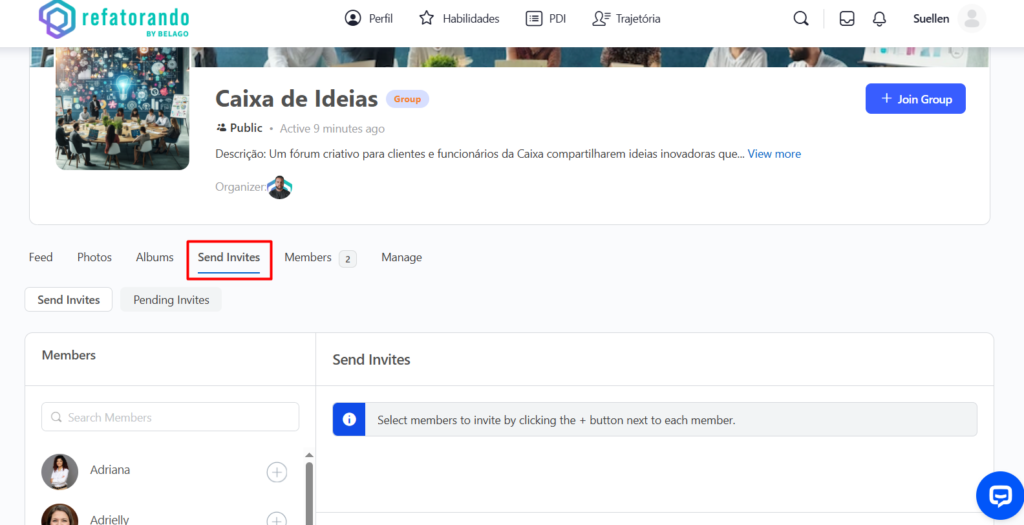Open the inbox messages icon
Viewport: 1024px width, 525px height.
tap(847, 19)
